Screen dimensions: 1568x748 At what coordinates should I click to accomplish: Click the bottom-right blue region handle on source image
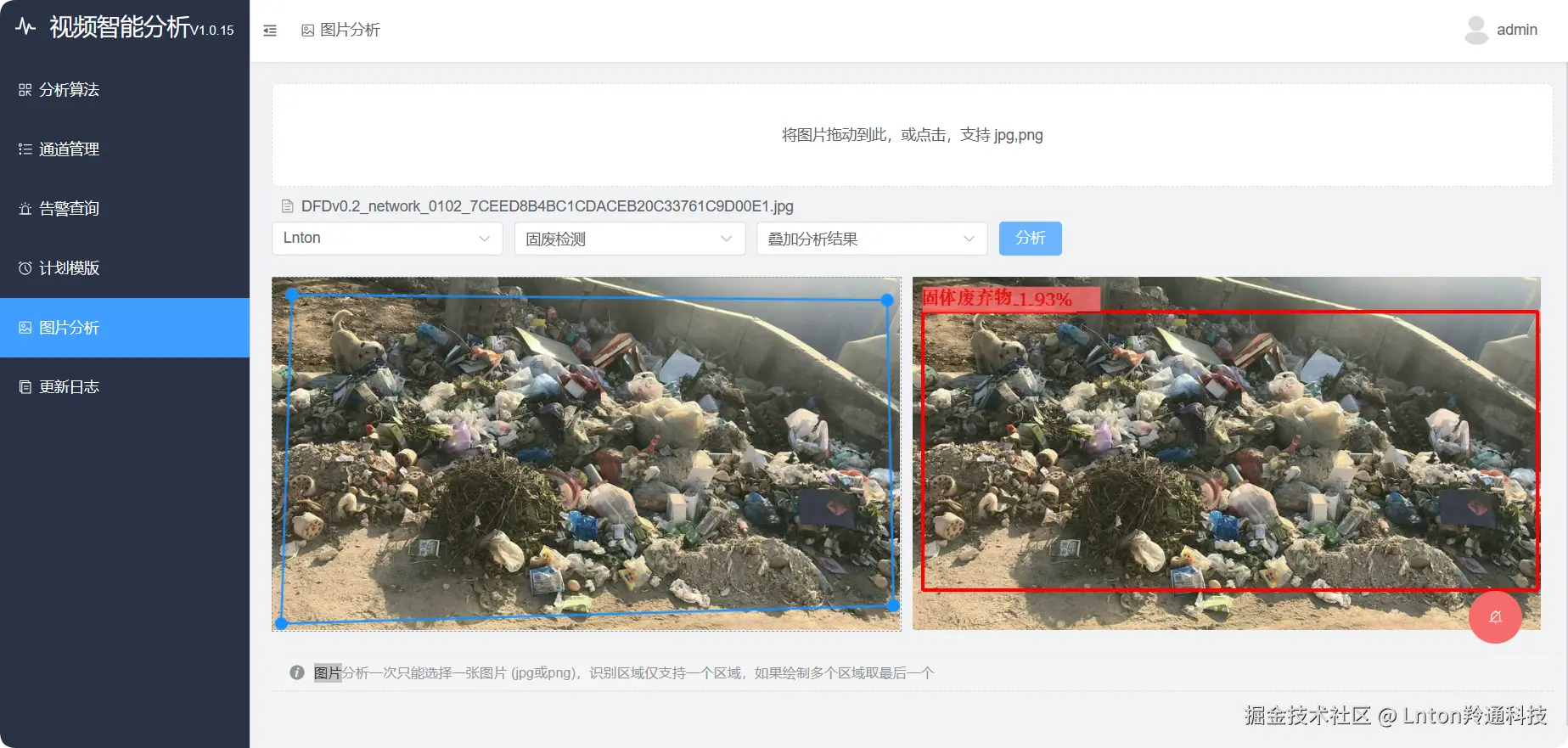(893, 605)
